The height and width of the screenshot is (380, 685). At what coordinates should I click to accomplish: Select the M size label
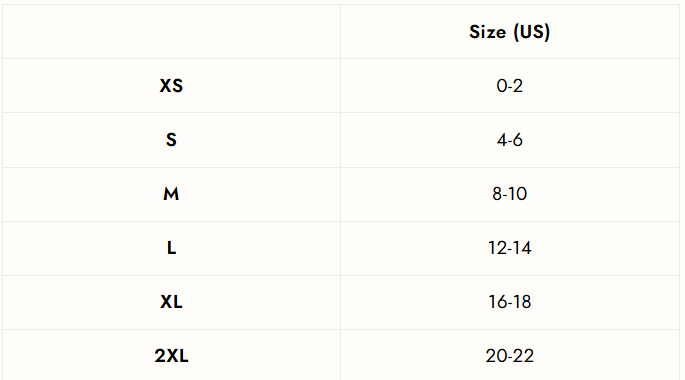171,194
